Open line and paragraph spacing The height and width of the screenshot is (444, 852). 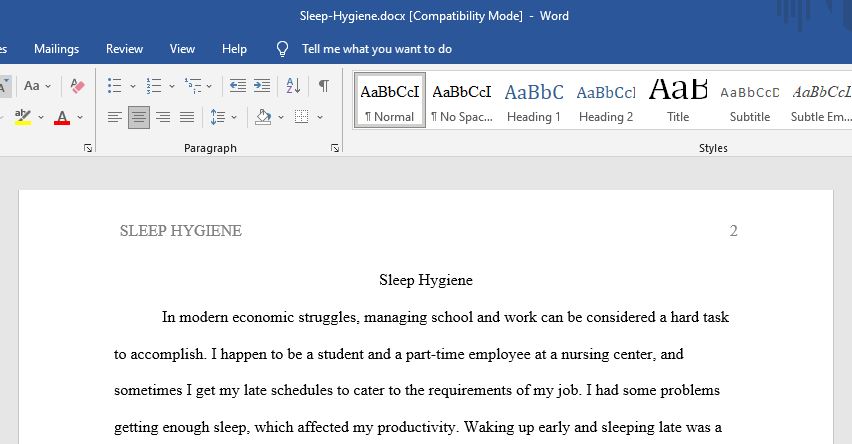coord(218,117)
